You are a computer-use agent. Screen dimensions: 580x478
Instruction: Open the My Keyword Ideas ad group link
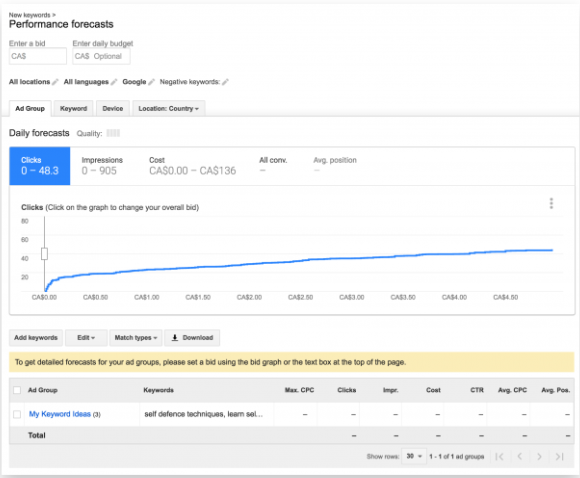point(60,414)
